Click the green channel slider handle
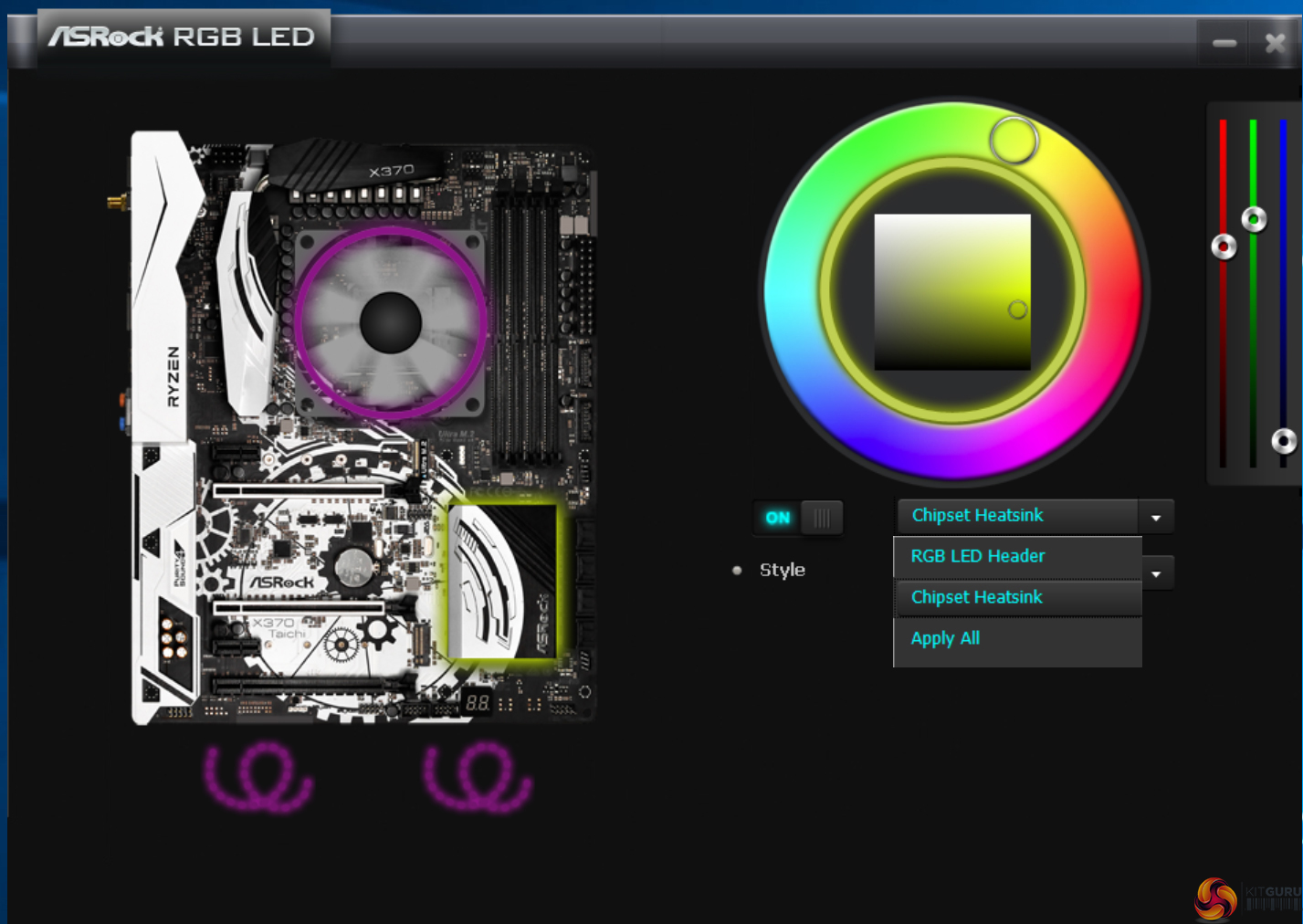1303x924 pixels. coord(1255,219)
